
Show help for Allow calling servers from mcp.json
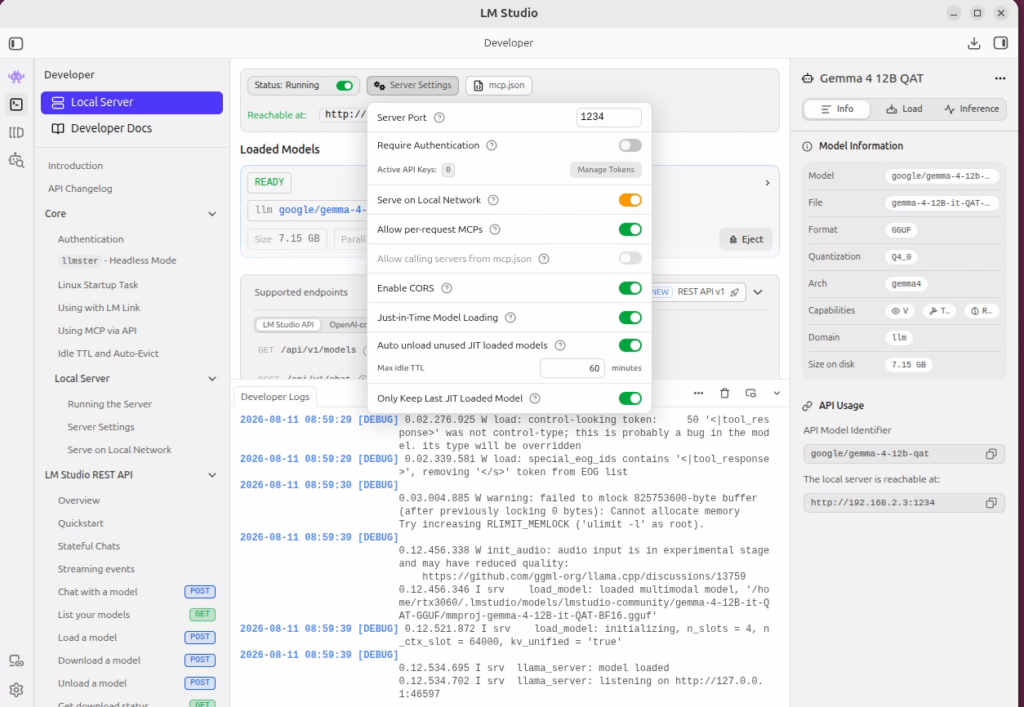544,259
